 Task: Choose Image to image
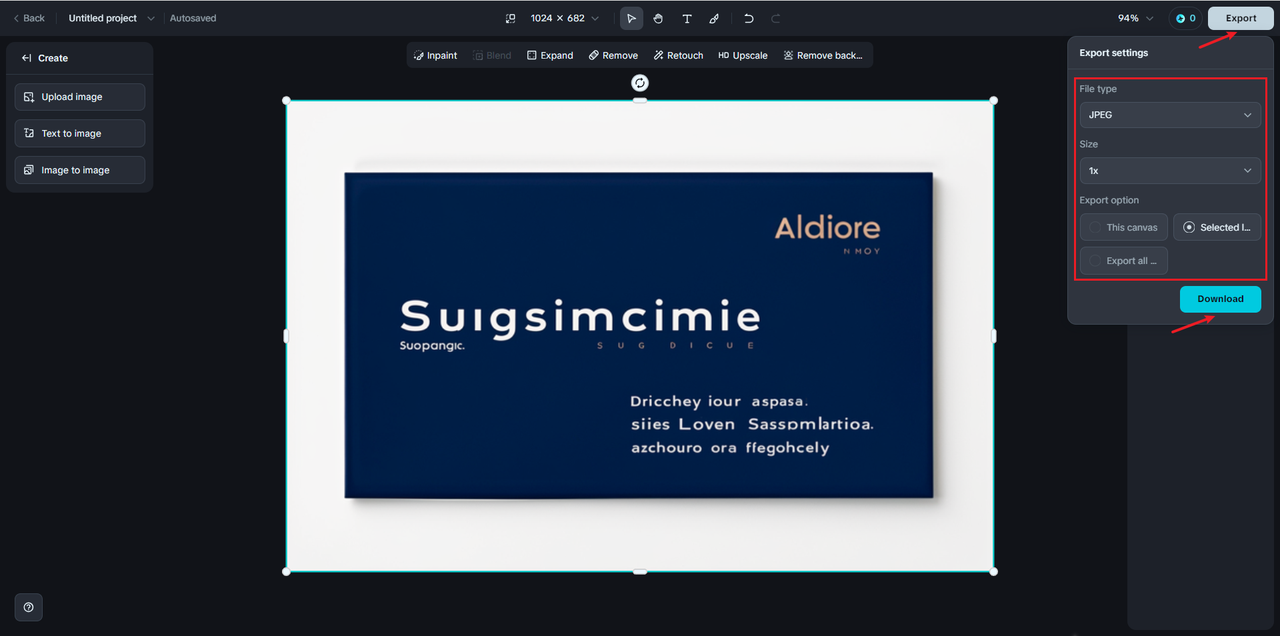point(80,170)
